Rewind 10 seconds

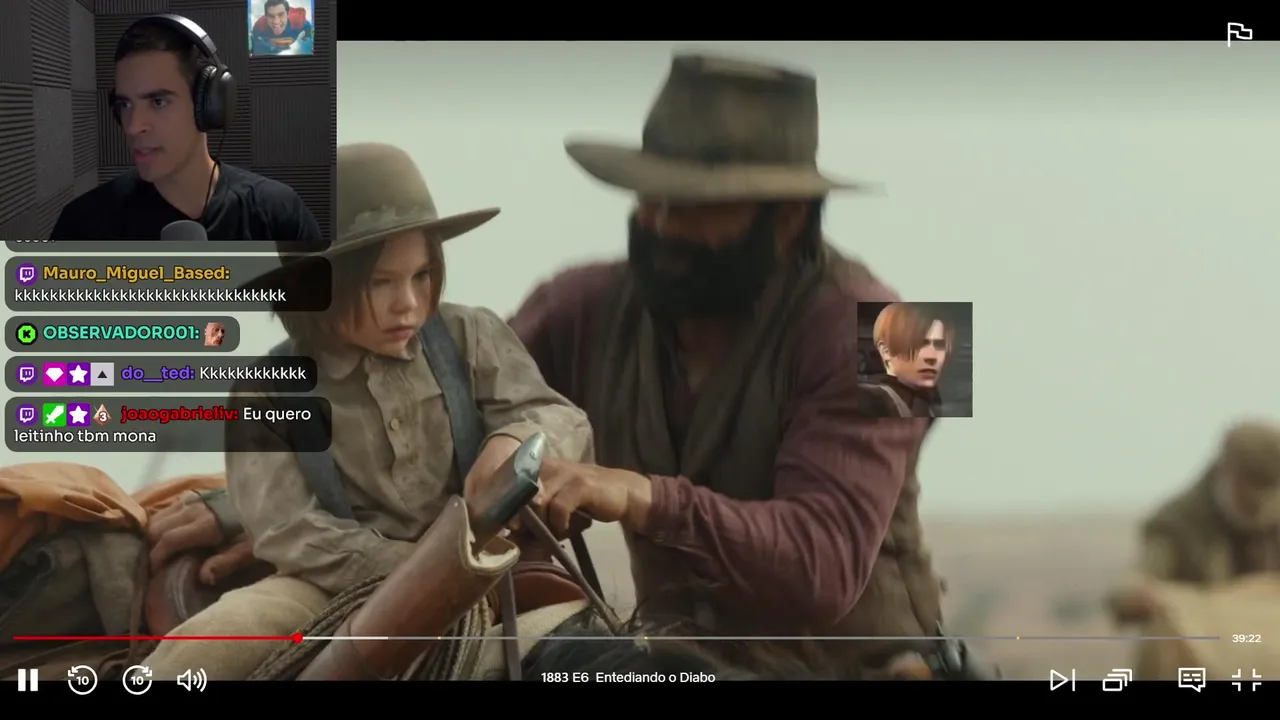[82, 680]
